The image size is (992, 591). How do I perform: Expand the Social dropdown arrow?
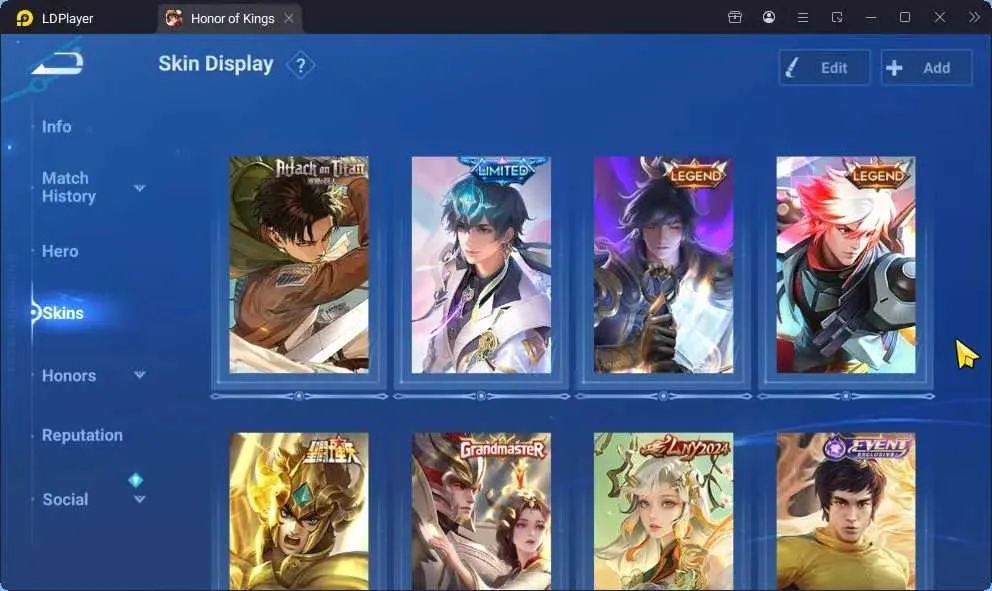[x=140, y=499]
